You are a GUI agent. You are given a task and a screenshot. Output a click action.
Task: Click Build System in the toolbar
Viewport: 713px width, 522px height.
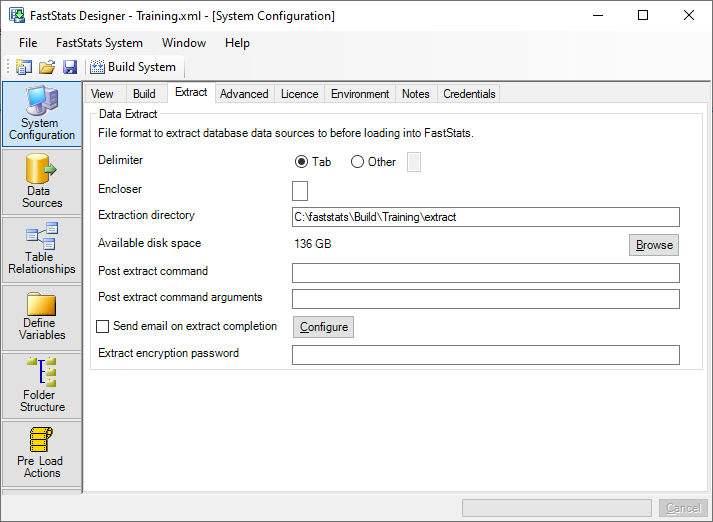(133, 67)
